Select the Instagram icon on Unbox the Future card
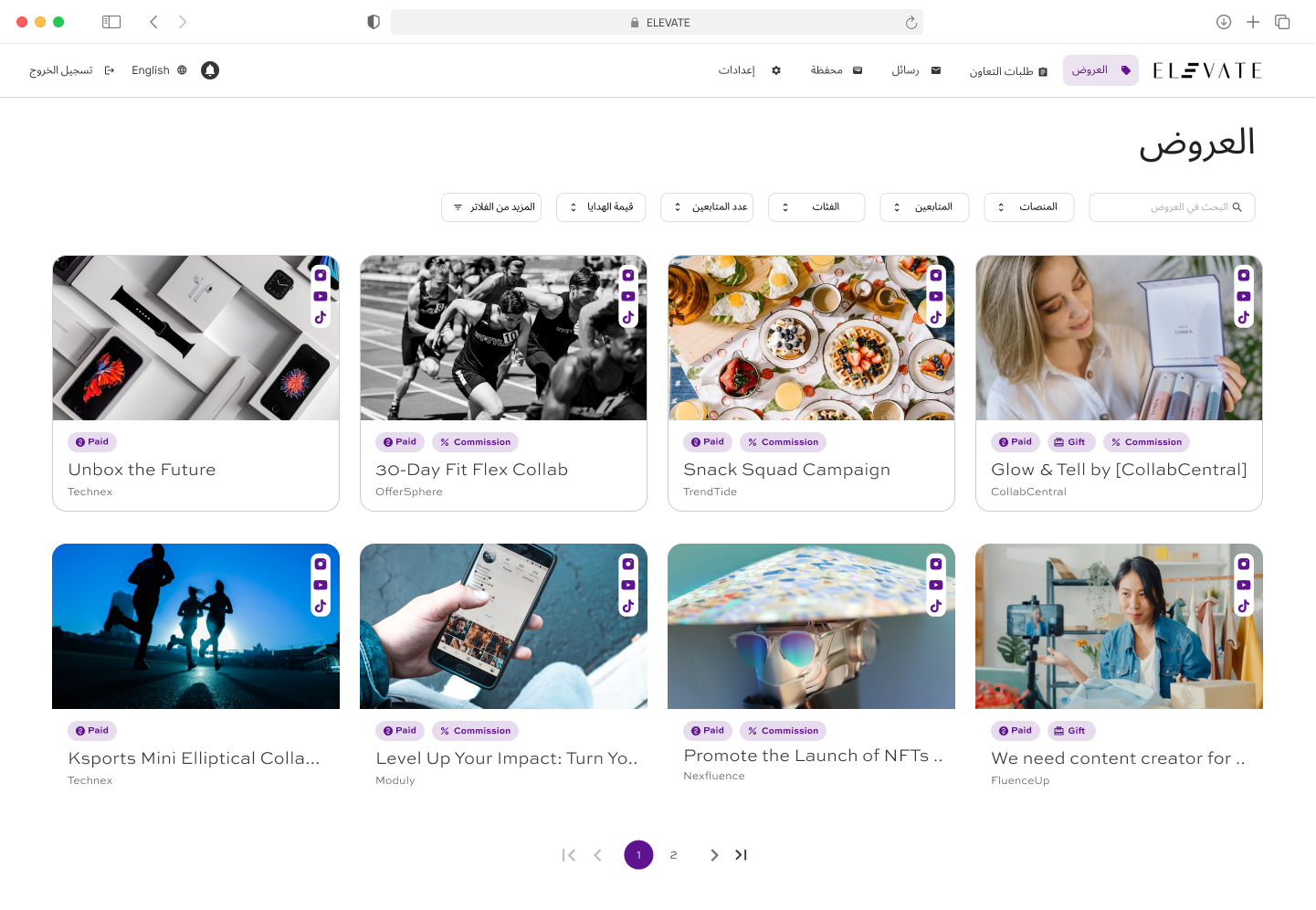 coord(321,275)
